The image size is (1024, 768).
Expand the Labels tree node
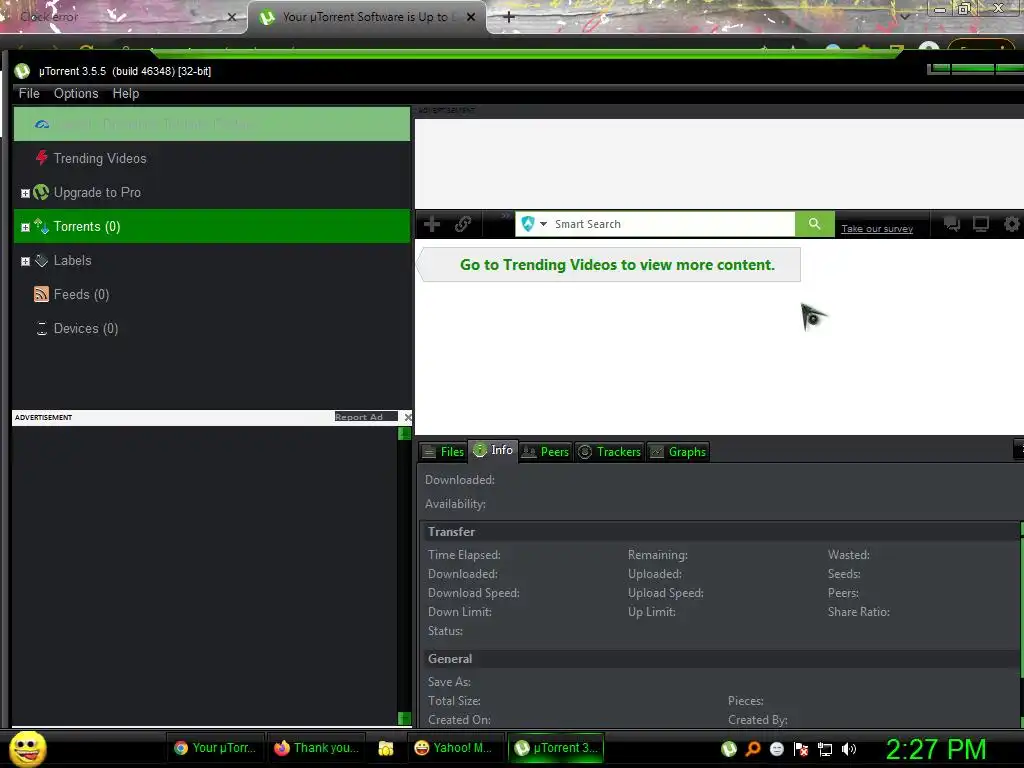[25, 261]
